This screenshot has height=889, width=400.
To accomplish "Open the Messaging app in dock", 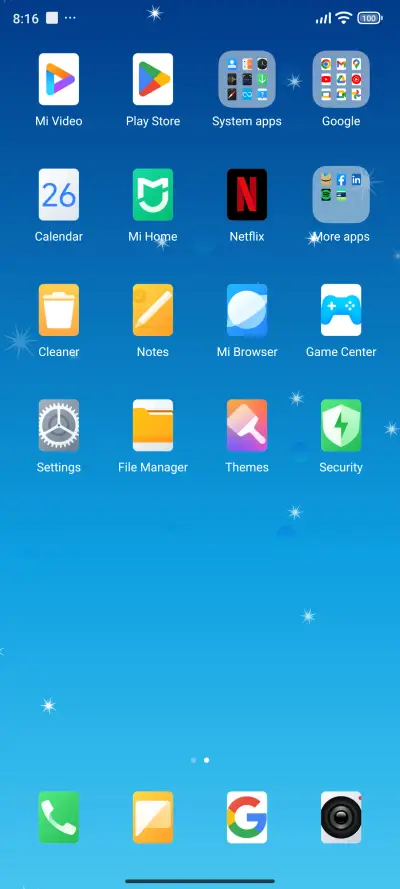I will 153,817.
